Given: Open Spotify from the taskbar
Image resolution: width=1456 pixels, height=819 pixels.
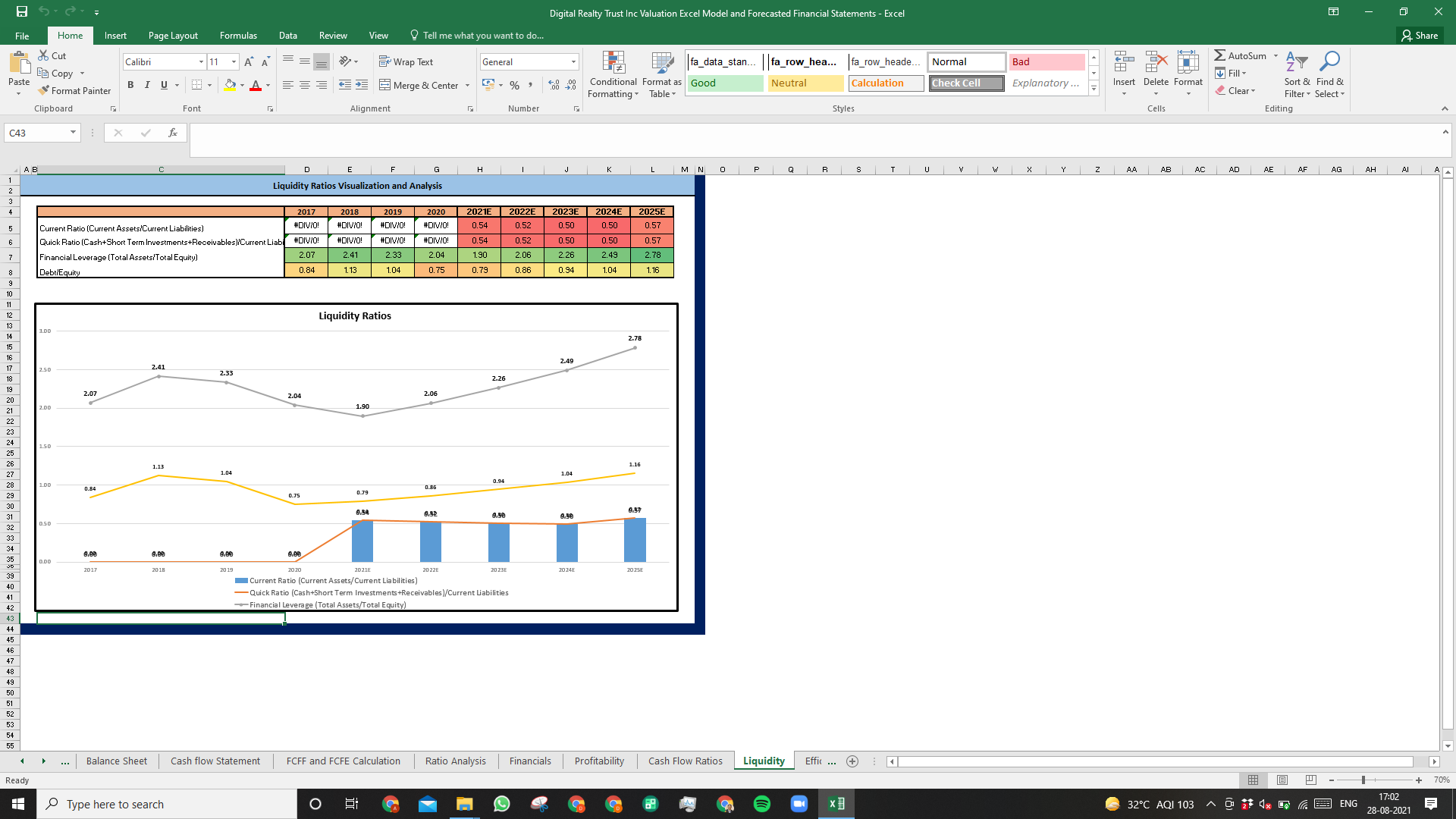Looking at the screenshot, I should pyautogui.click(x=762, y=804).
